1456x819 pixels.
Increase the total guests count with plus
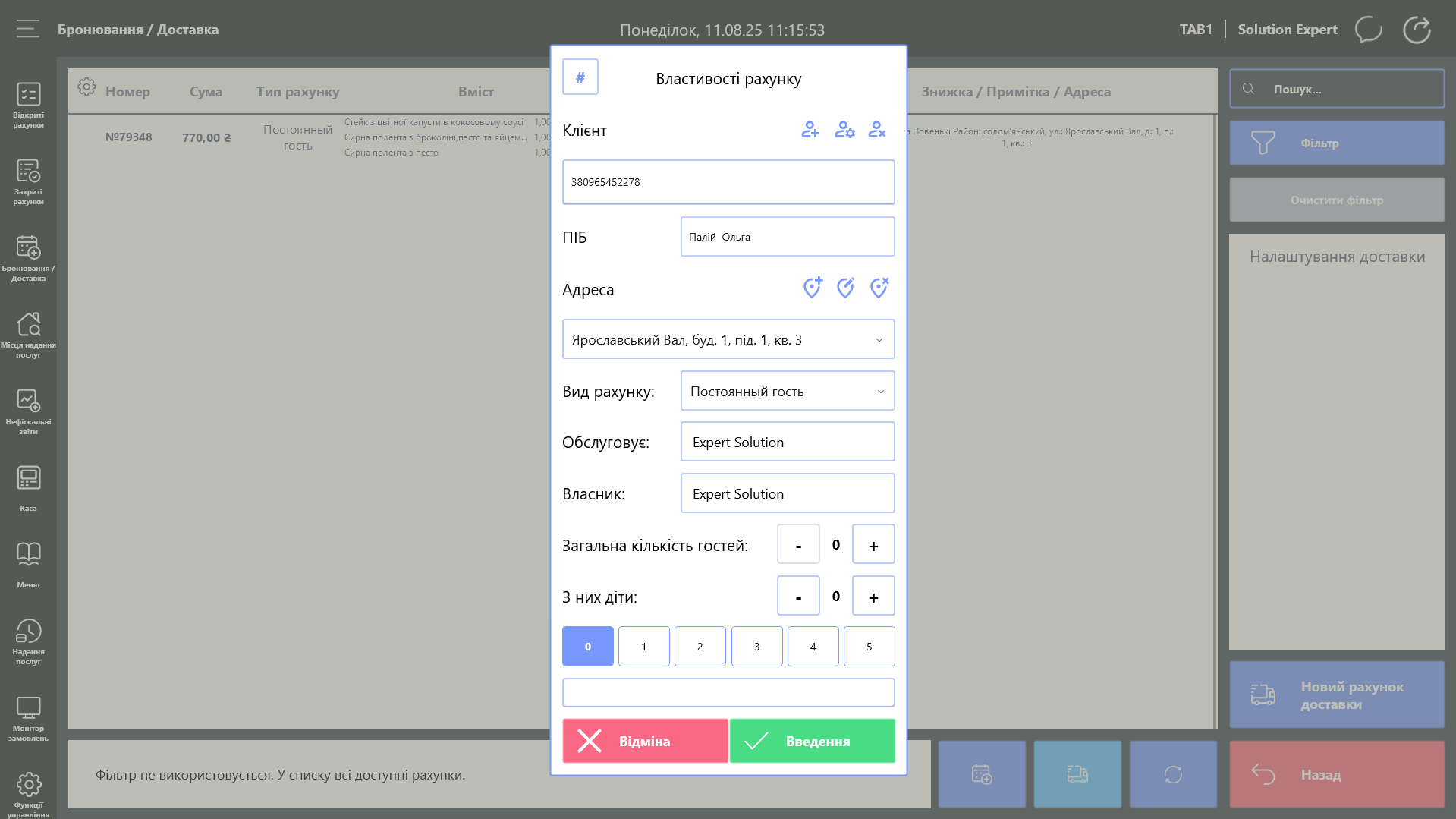click(x=873, y=545)
